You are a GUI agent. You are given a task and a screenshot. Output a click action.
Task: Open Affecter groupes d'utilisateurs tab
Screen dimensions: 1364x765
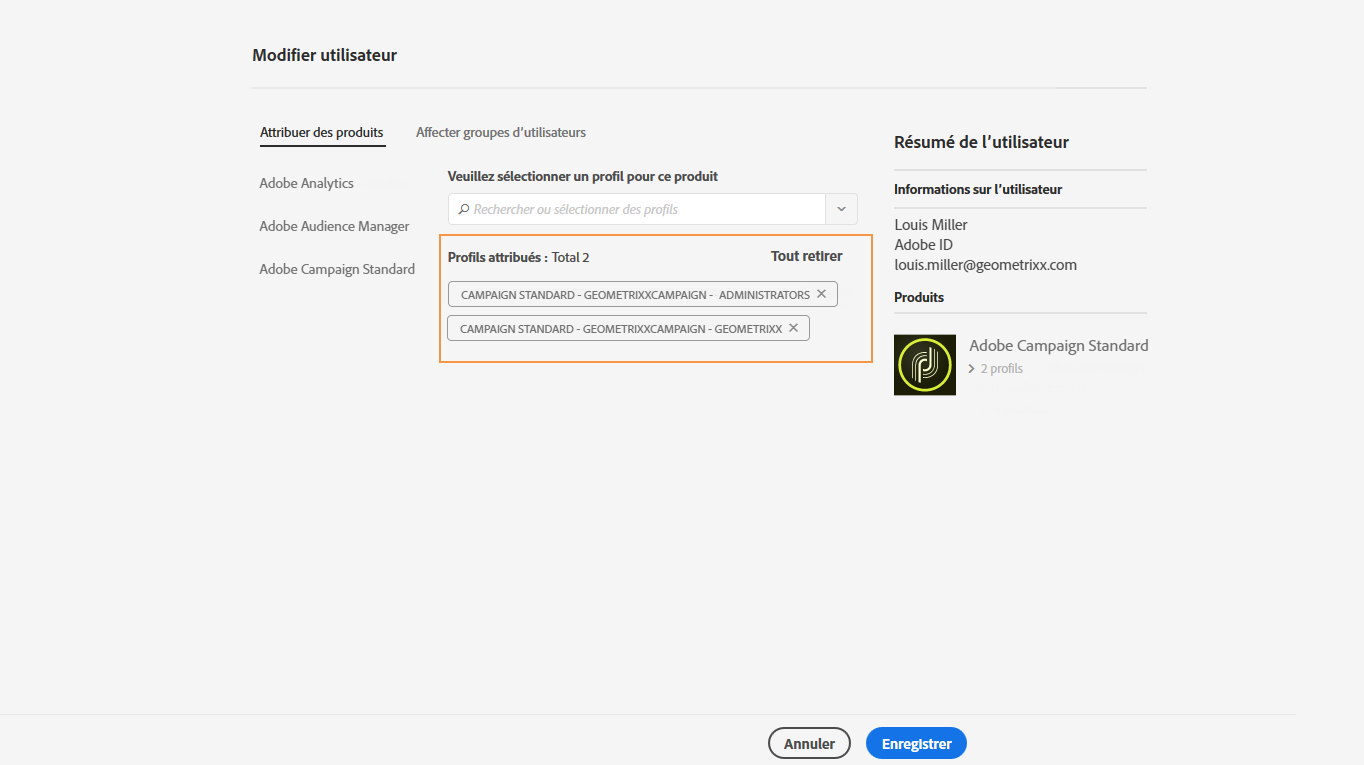(x=501, y=132)
